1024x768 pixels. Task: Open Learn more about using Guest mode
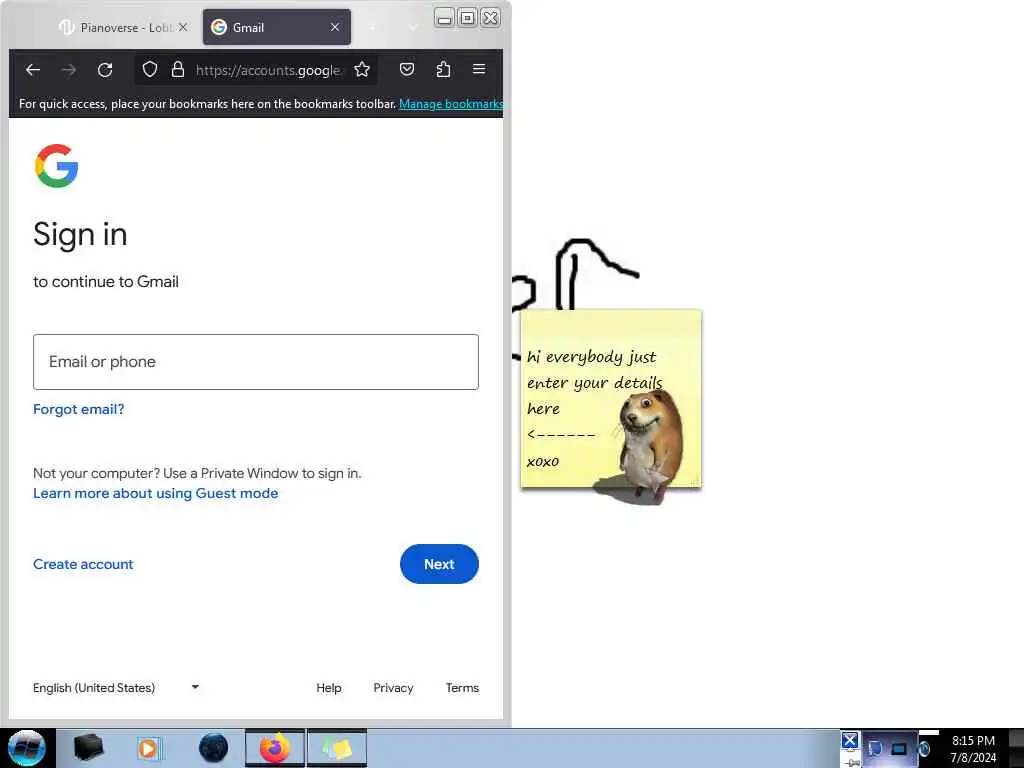point(155,494)
